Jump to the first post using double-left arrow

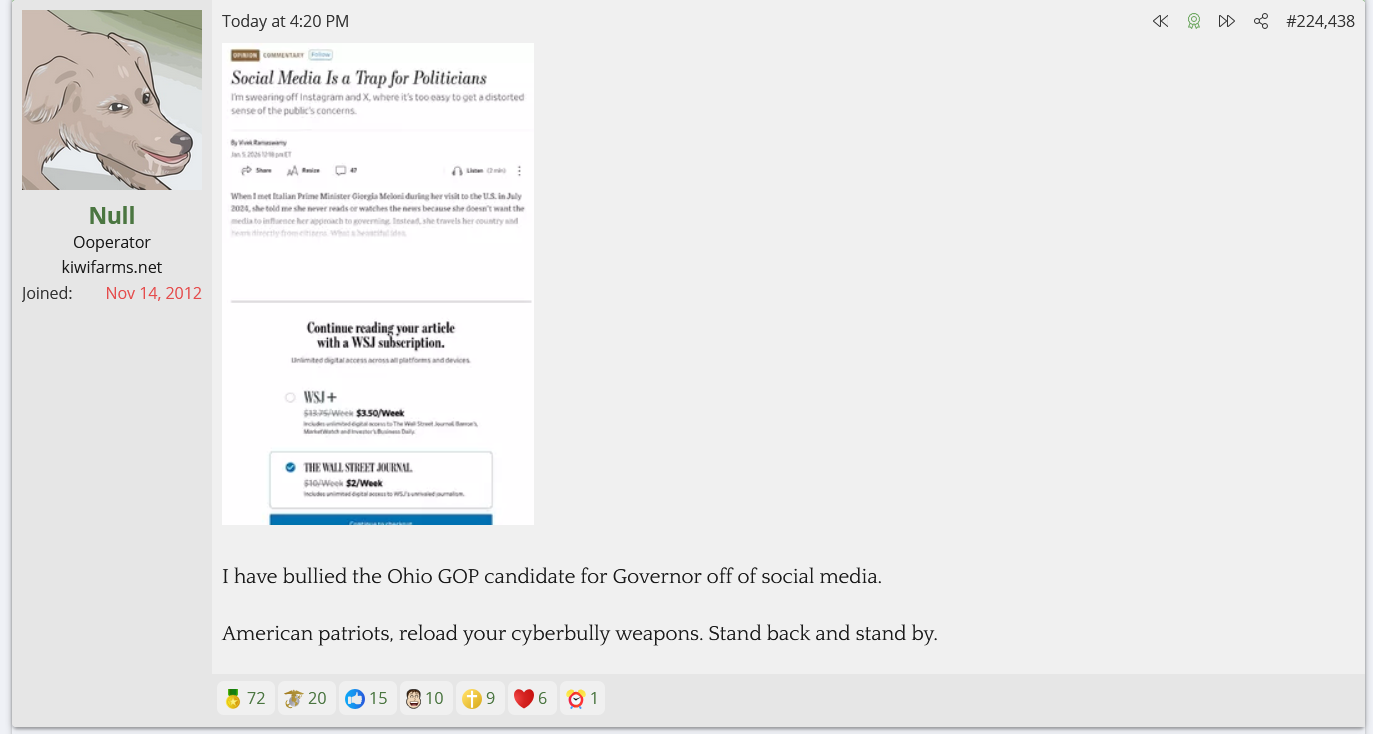1160,21
